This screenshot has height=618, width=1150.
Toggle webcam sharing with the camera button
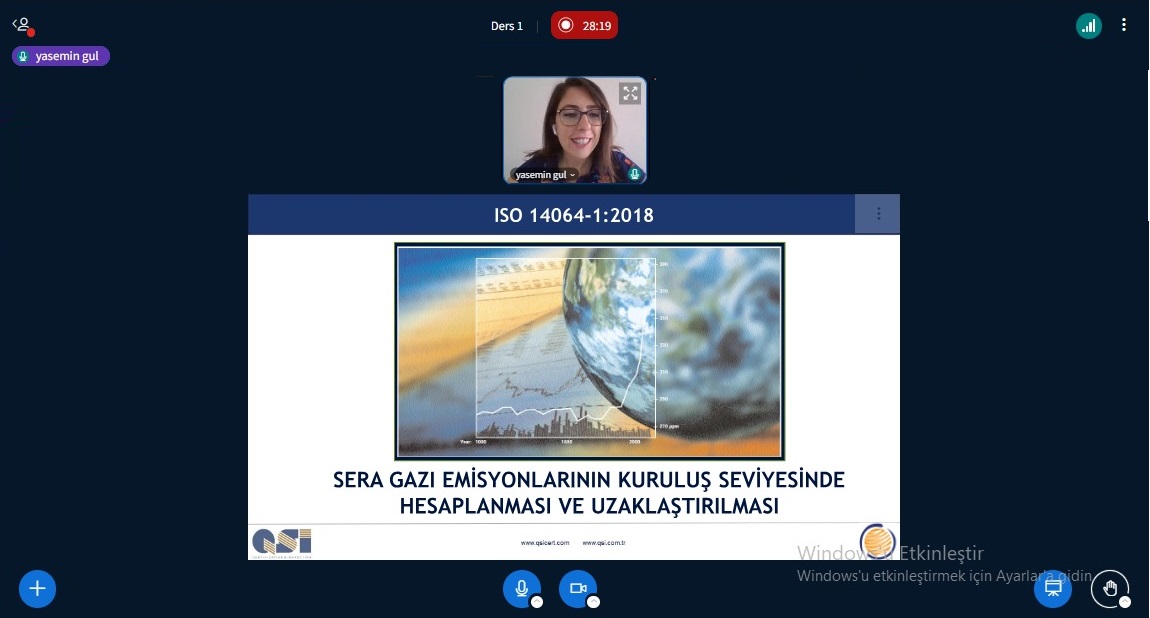point(577,588)
